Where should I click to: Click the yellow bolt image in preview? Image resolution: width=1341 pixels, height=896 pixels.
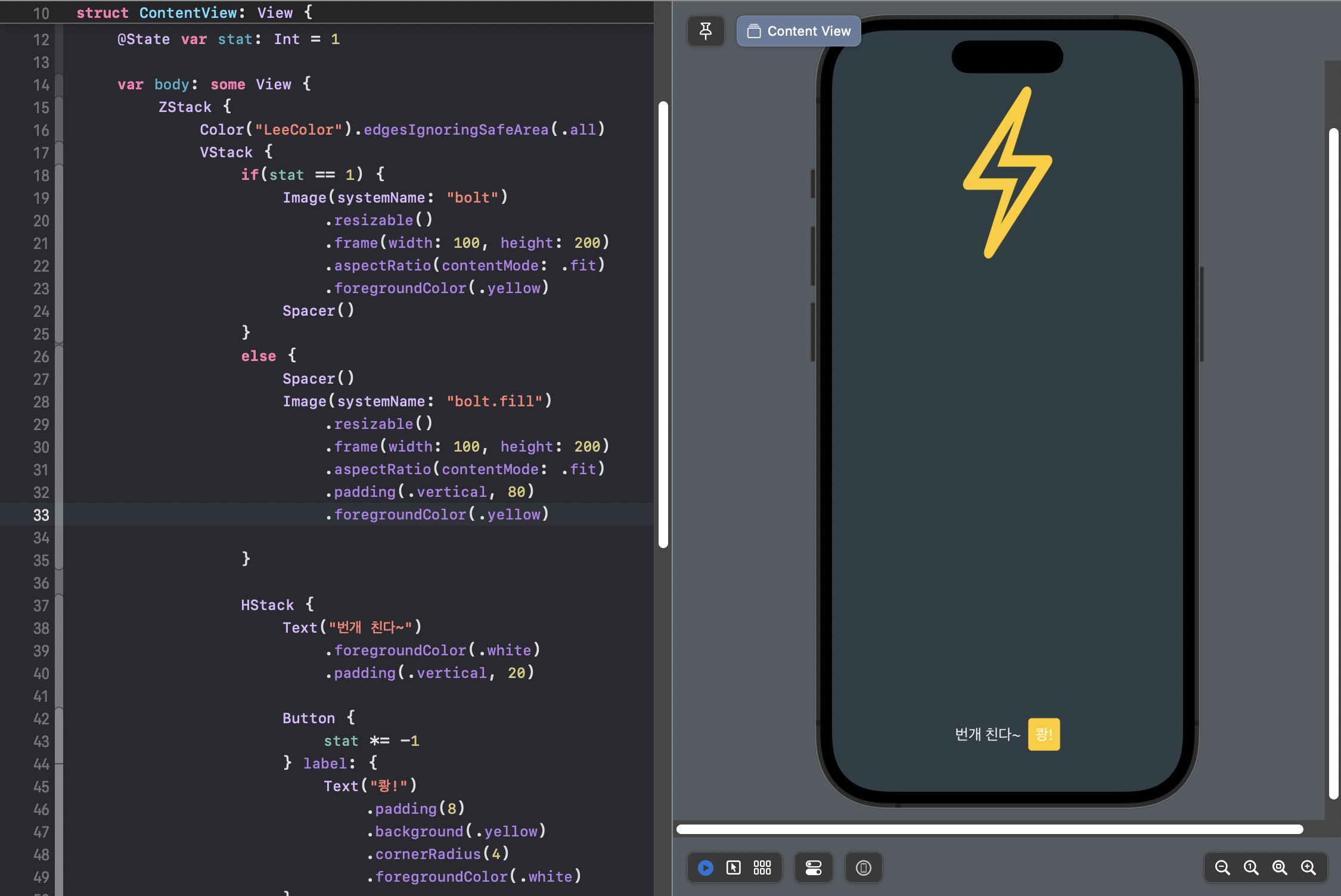point(1008,173)
